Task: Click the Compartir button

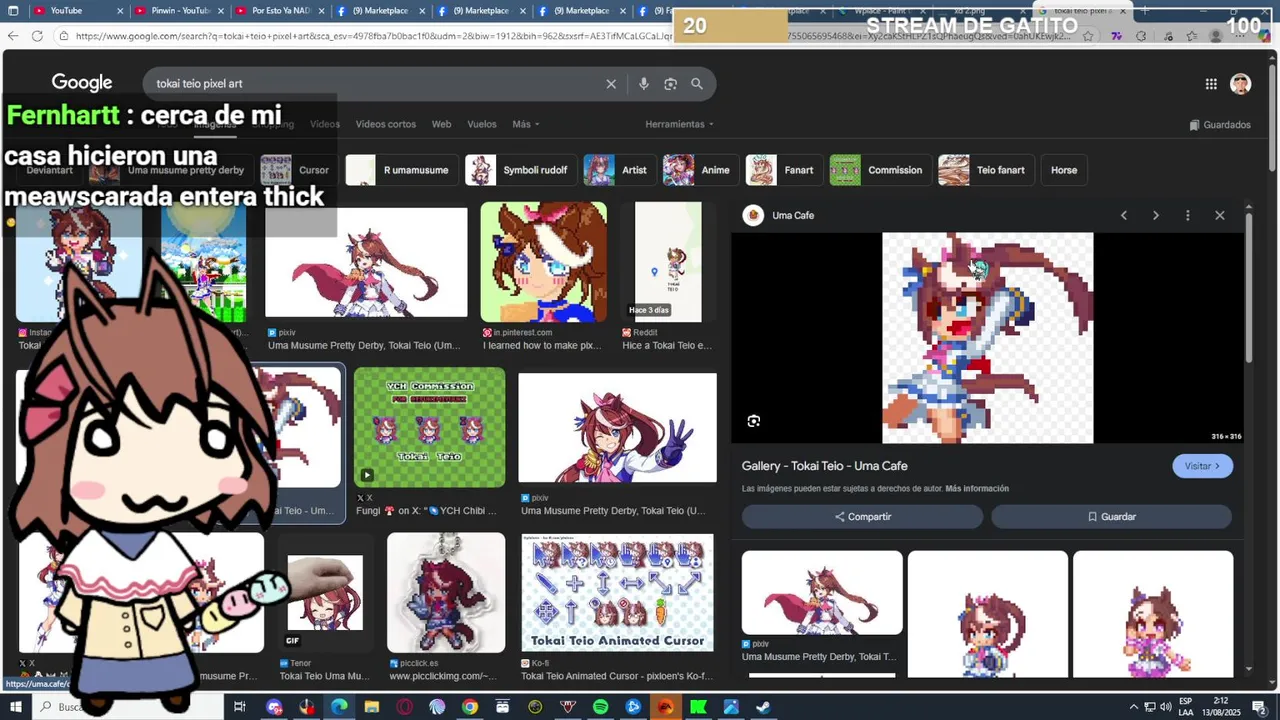Action: (863, 517)
